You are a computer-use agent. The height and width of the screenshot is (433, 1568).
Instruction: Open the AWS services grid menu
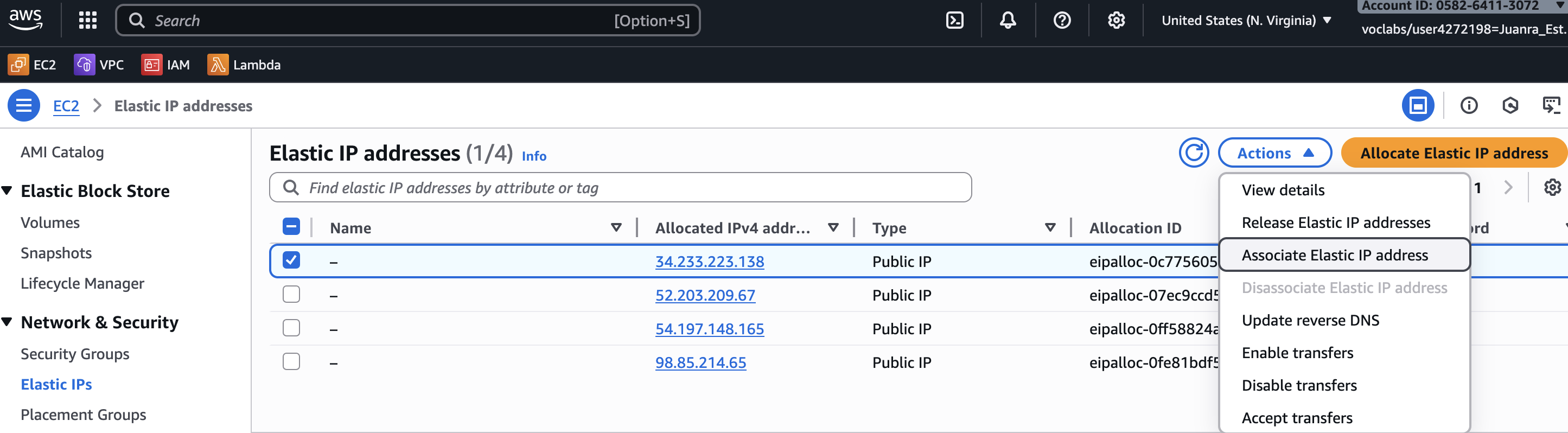point(88,21)
